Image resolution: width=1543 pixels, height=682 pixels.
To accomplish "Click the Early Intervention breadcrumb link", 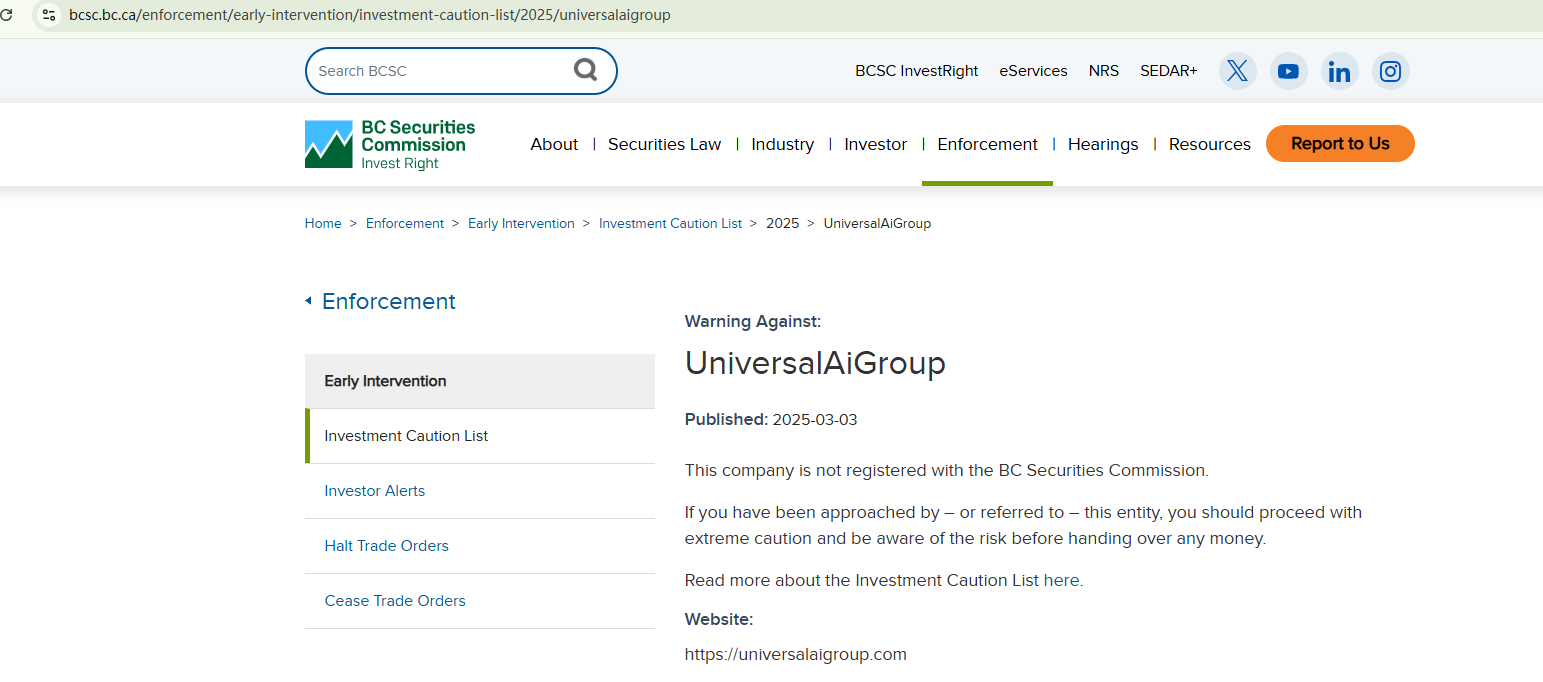I will (521, 223).
